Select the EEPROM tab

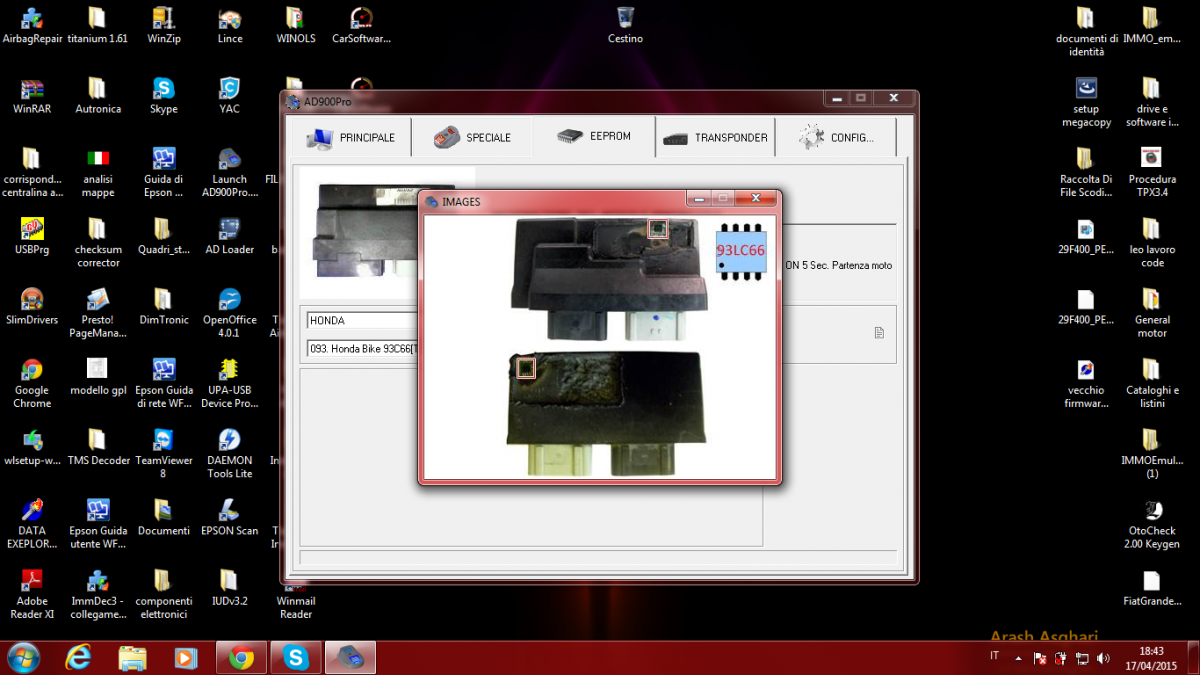594,137
